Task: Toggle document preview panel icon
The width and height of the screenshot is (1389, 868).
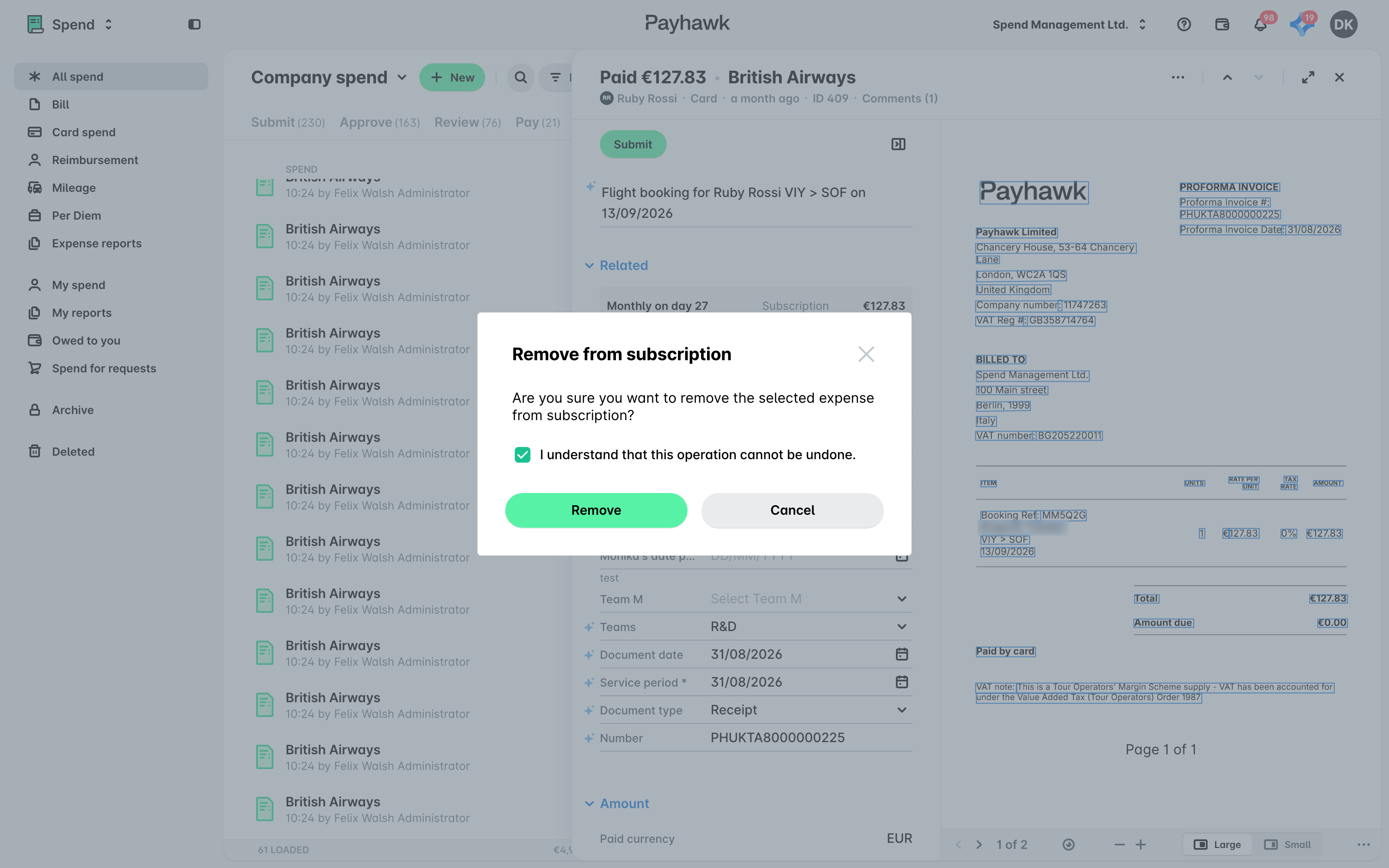Action: [x=898, y=144]
